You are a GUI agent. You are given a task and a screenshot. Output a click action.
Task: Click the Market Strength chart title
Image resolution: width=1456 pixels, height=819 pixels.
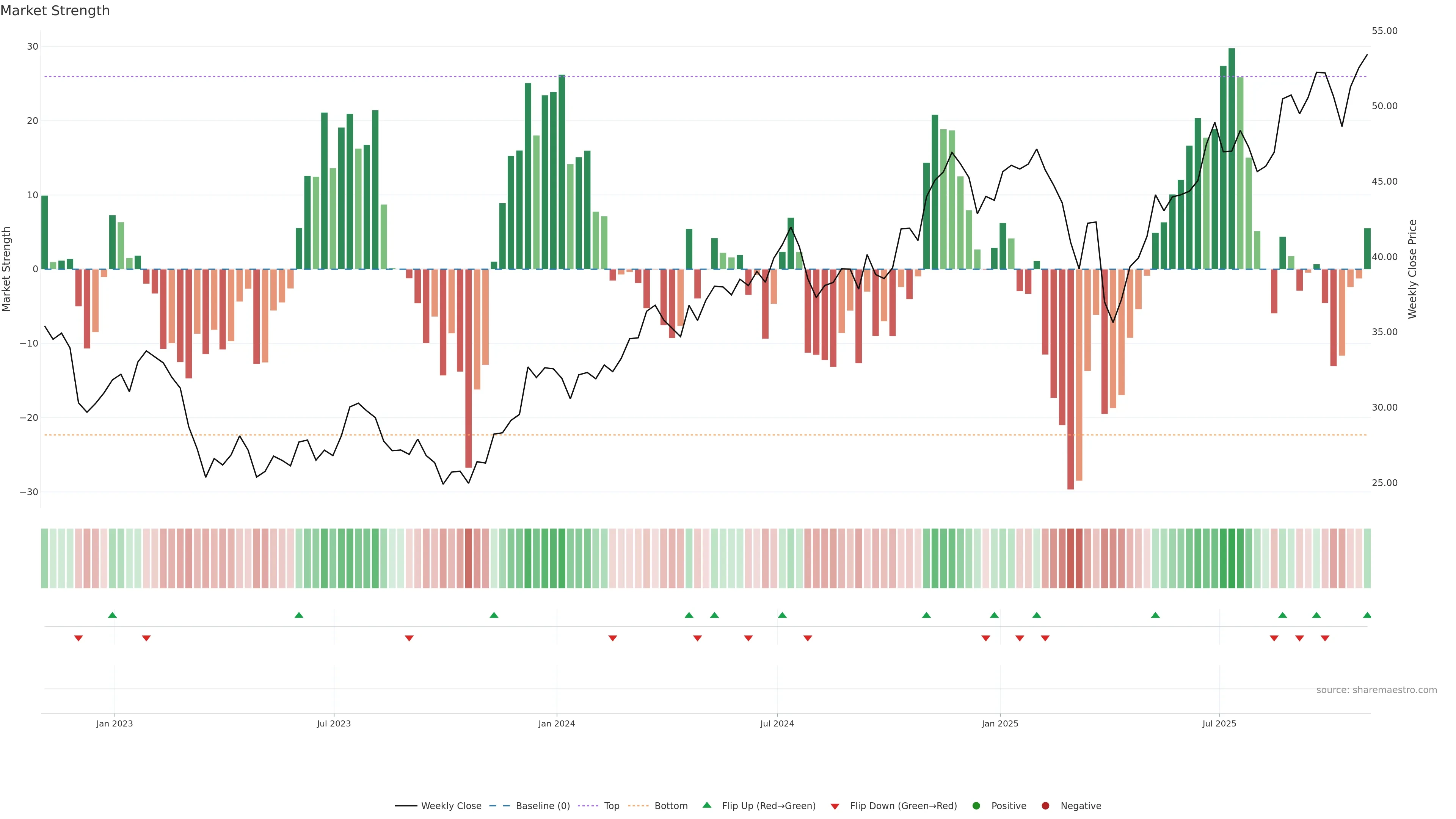[x=55, y=11]
